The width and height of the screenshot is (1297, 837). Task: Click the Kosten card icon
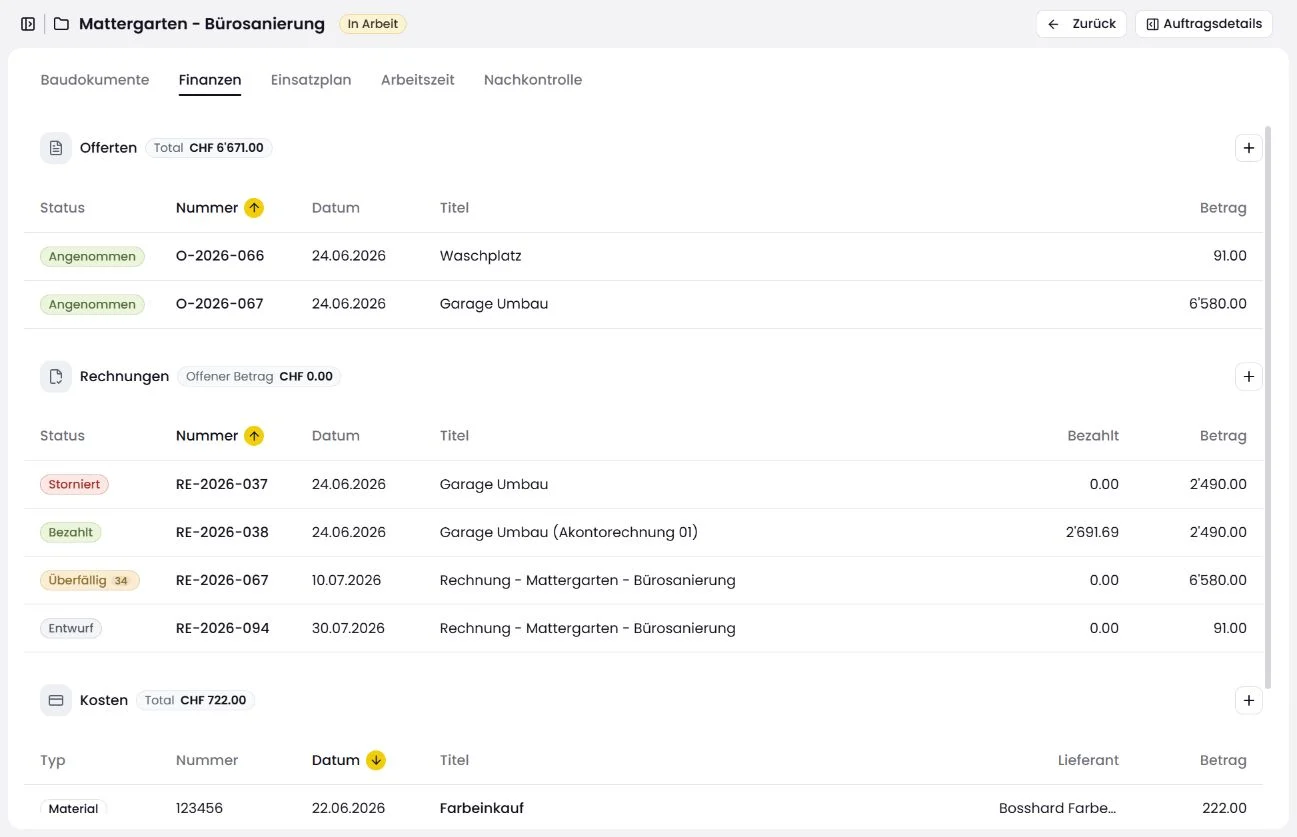tap(56, 700)
